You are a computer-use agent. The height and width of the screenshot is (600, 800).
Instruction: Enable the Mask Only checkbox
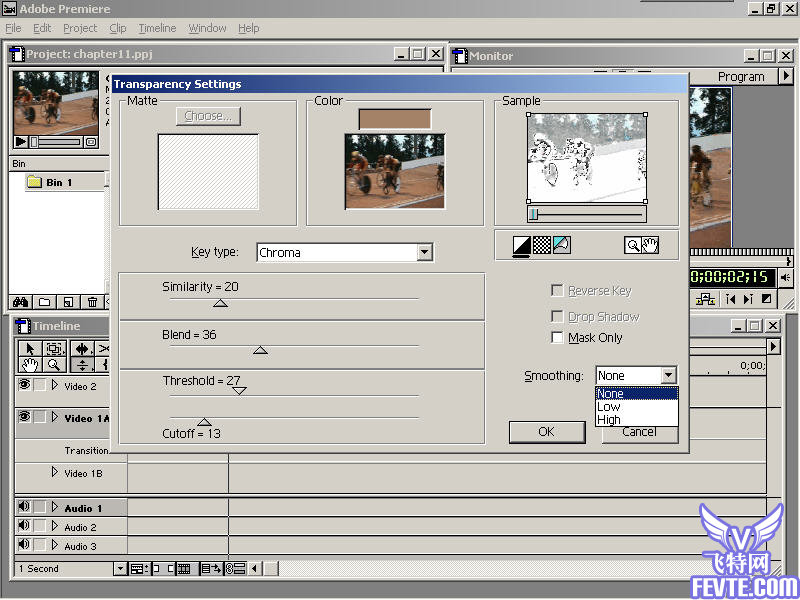(x=557, y=338)
